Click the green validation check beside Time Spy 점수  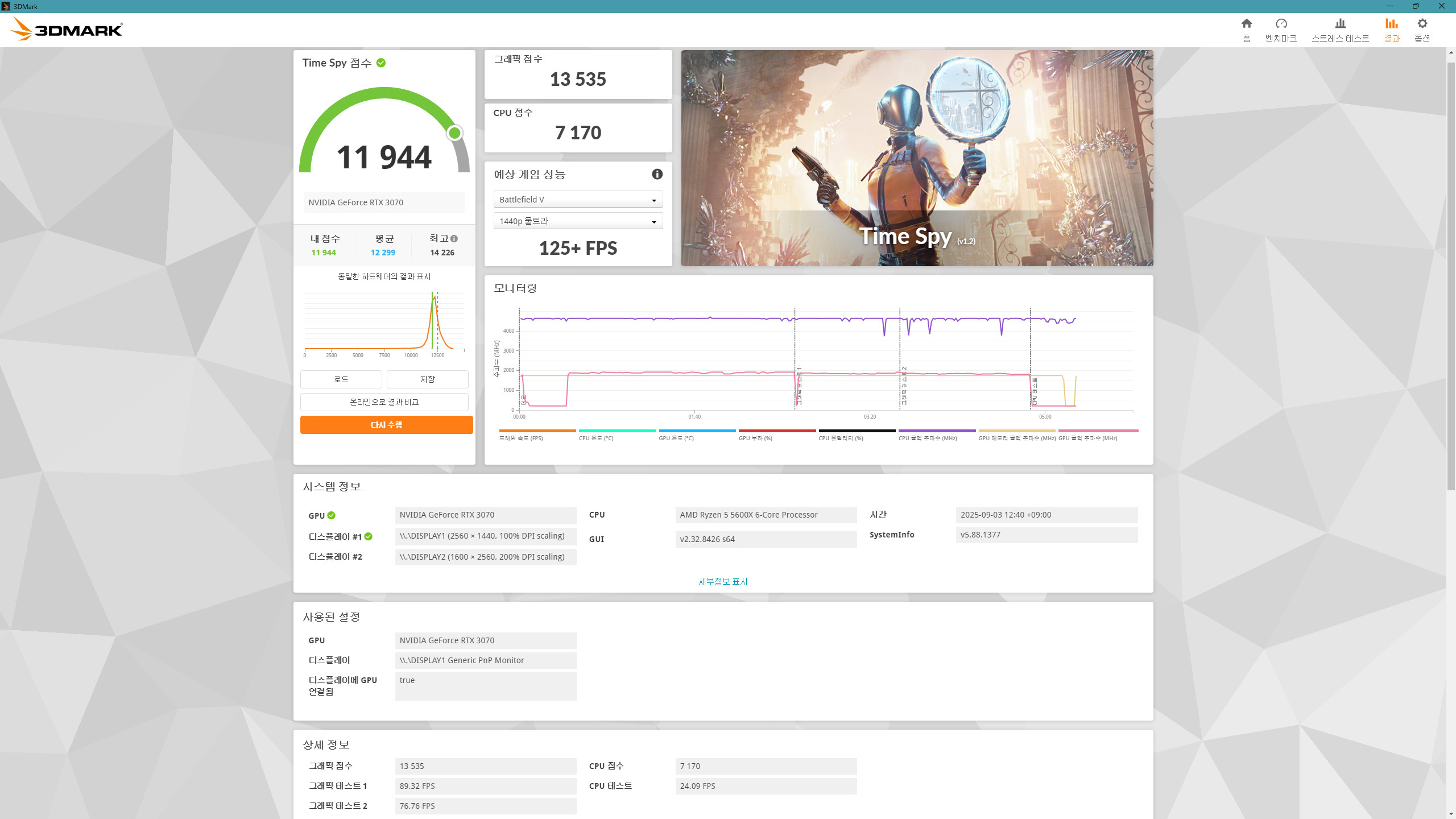(x=381, y=63)
